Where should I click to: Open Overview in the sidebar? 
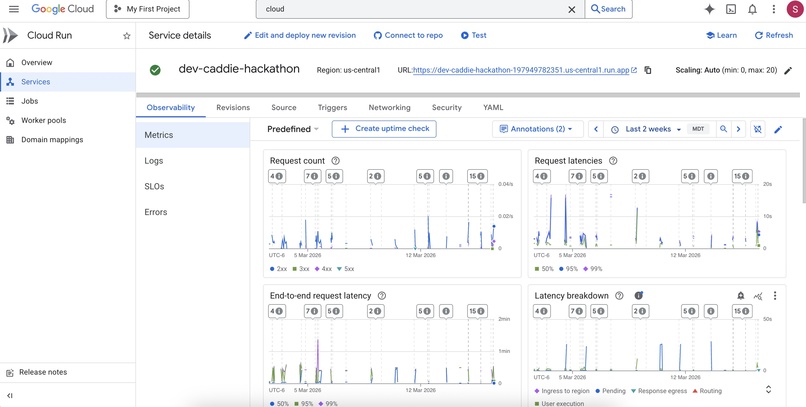tap(68, 63)
